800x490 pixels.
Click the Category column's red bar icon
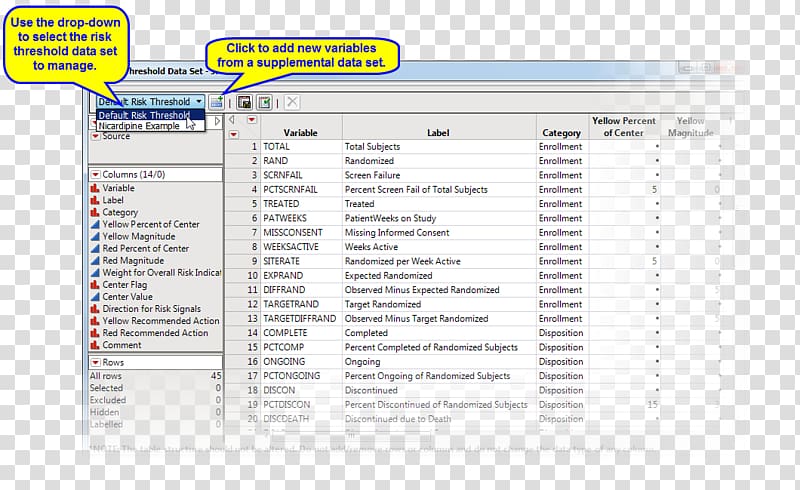[95, 212]
